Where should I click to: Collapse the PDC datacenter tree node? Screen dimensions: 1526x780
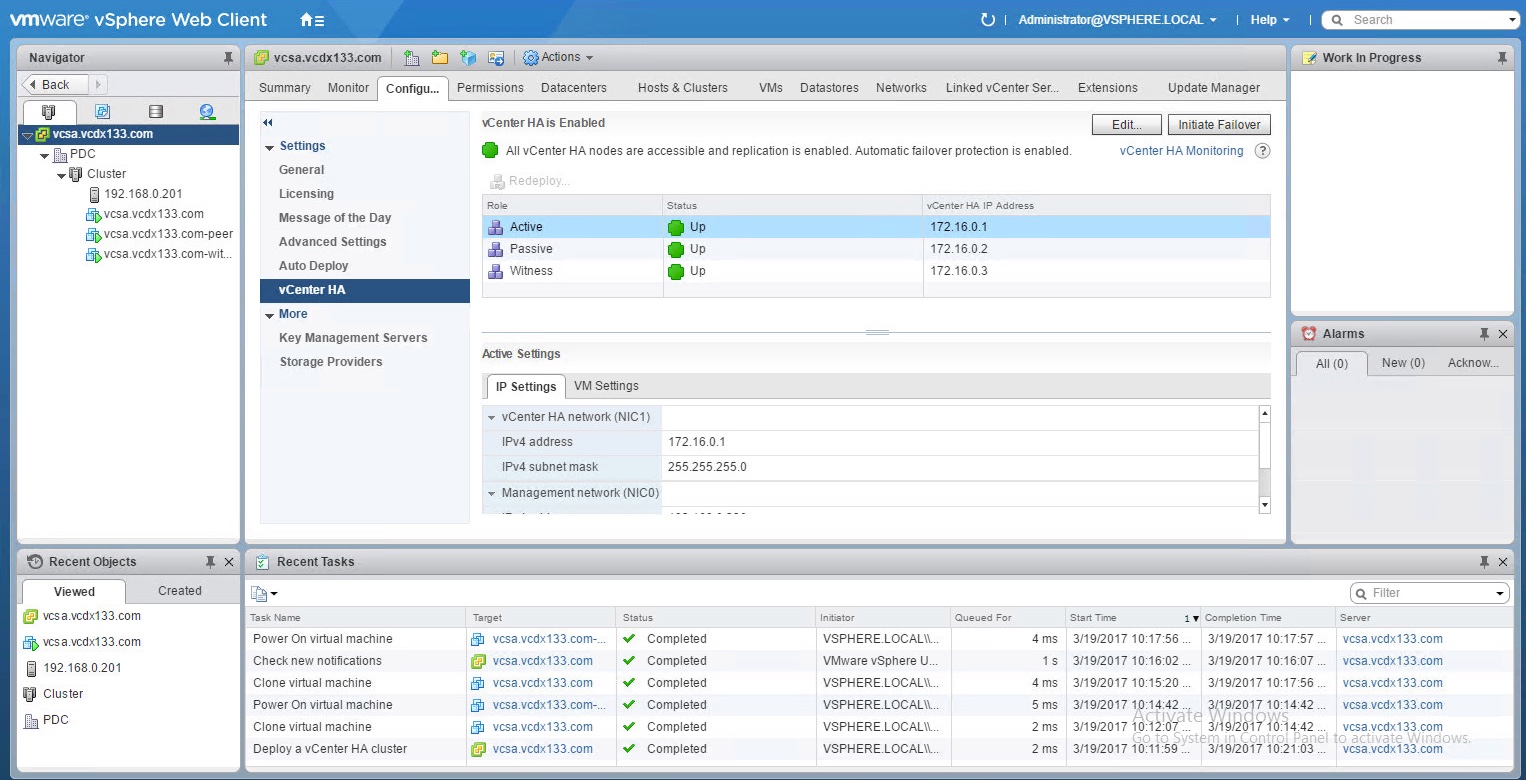pyautogui.click(x=45, y=155)
